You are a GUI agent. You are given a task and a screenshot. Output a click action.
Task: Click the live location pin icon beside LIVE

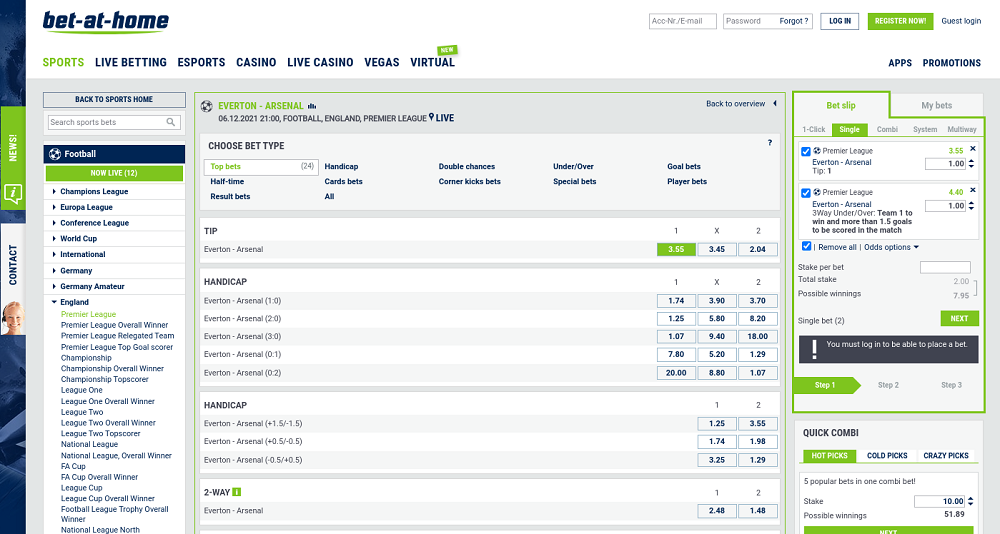tap(431, 117)
